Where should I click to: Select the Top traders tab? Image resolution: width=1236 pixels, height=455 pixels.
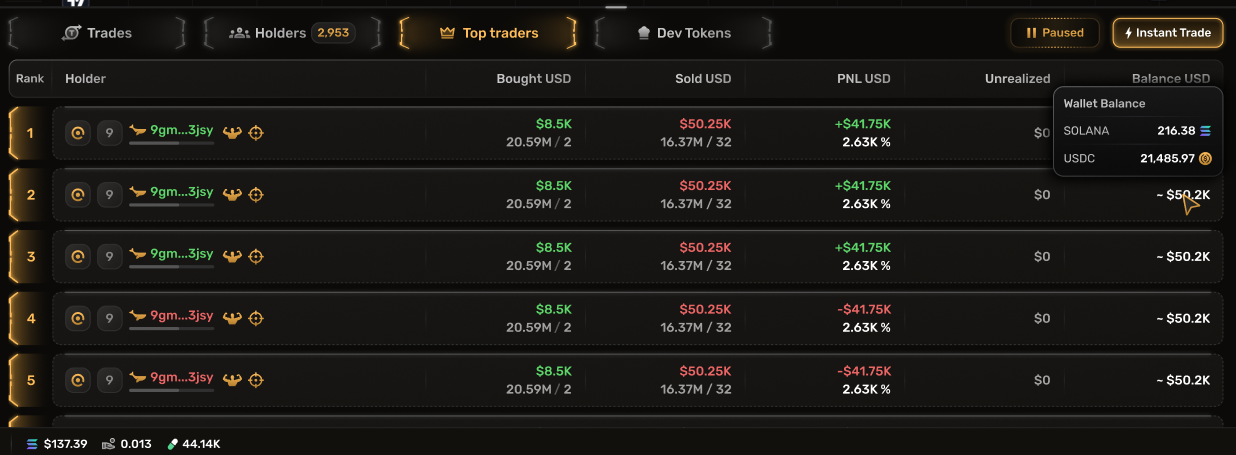[x=488, y=33]
